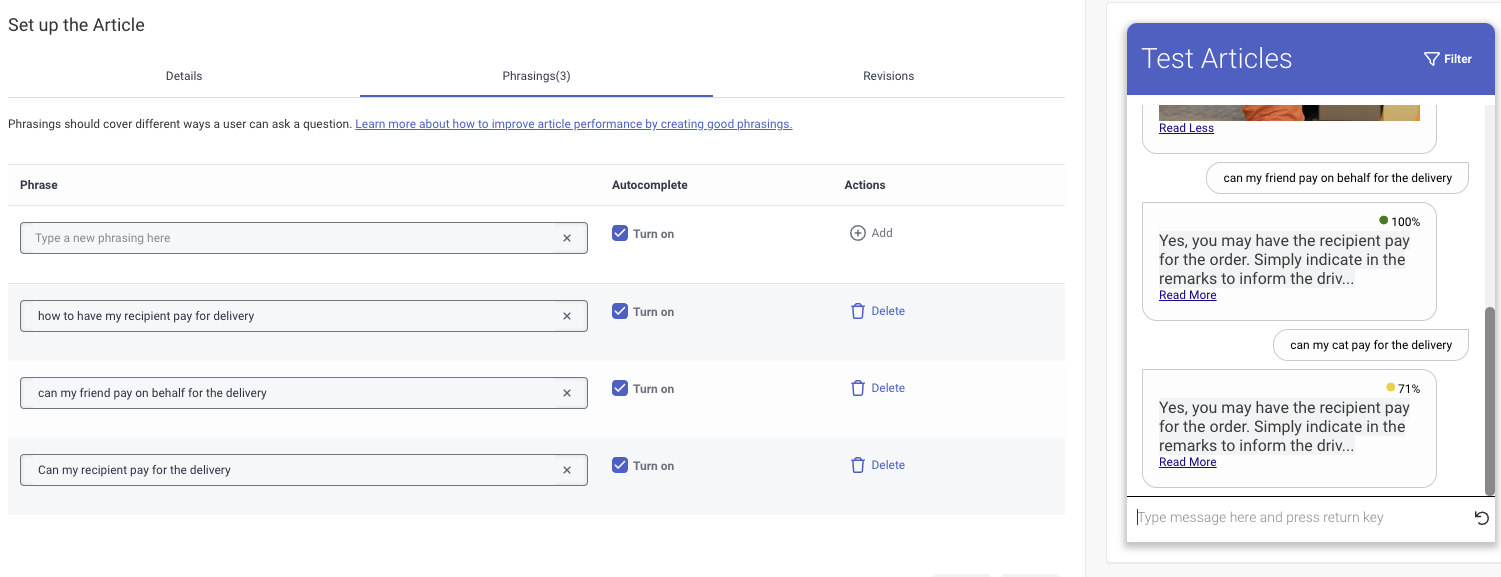
Task: Click trash icon for 'Can my recipient pay' phrase
Action: point(857,465)
